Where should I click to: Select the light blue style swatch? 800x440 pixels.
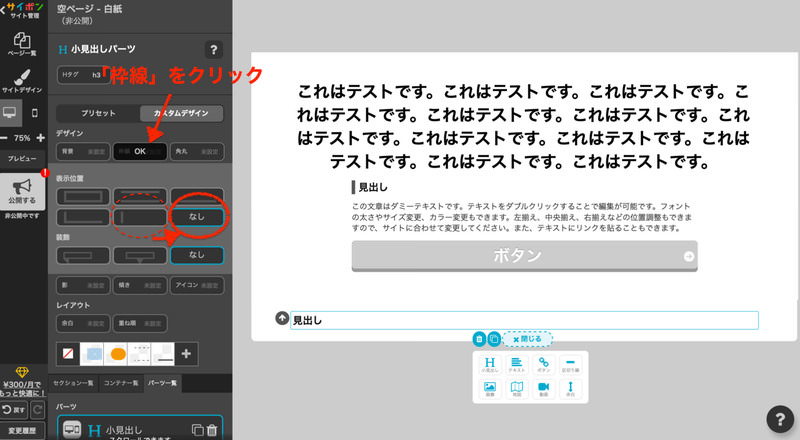click(x=92, y=354)
